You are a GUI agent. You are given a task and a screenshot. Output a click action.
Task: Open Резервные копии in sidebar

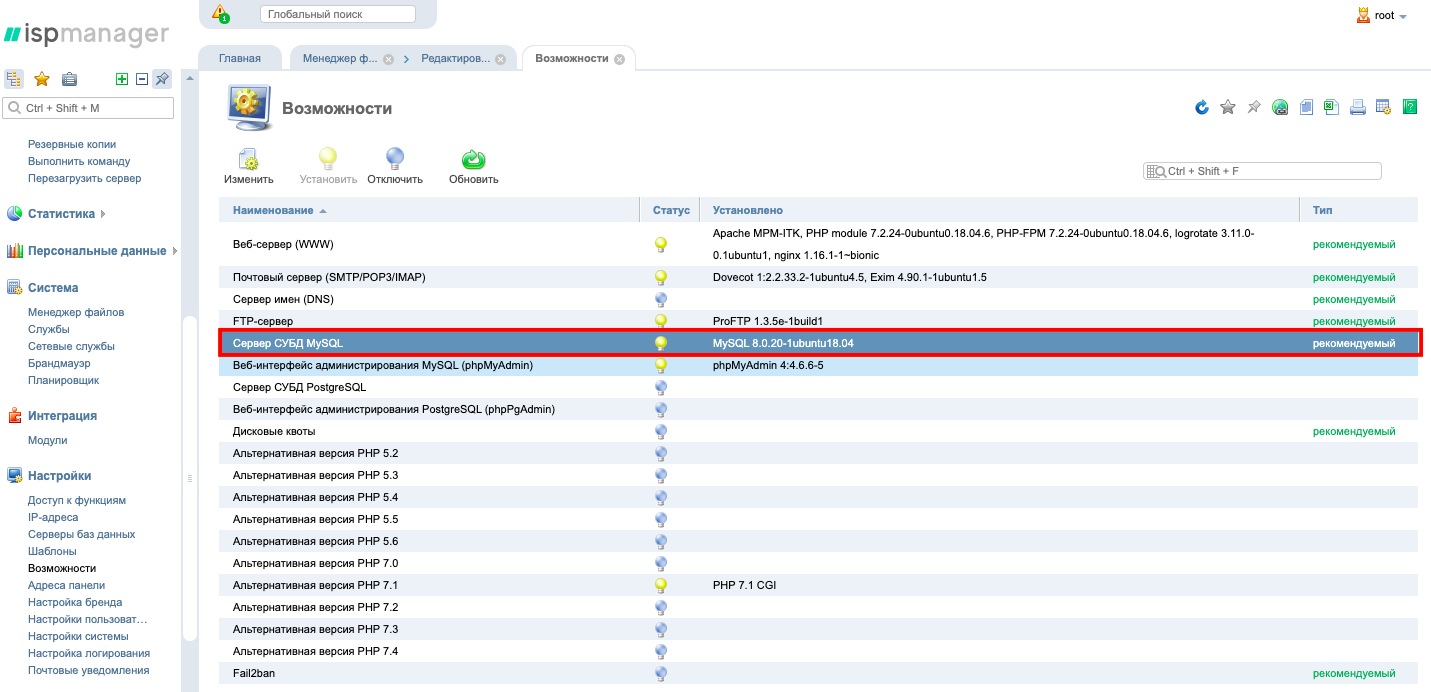(72, 144)
